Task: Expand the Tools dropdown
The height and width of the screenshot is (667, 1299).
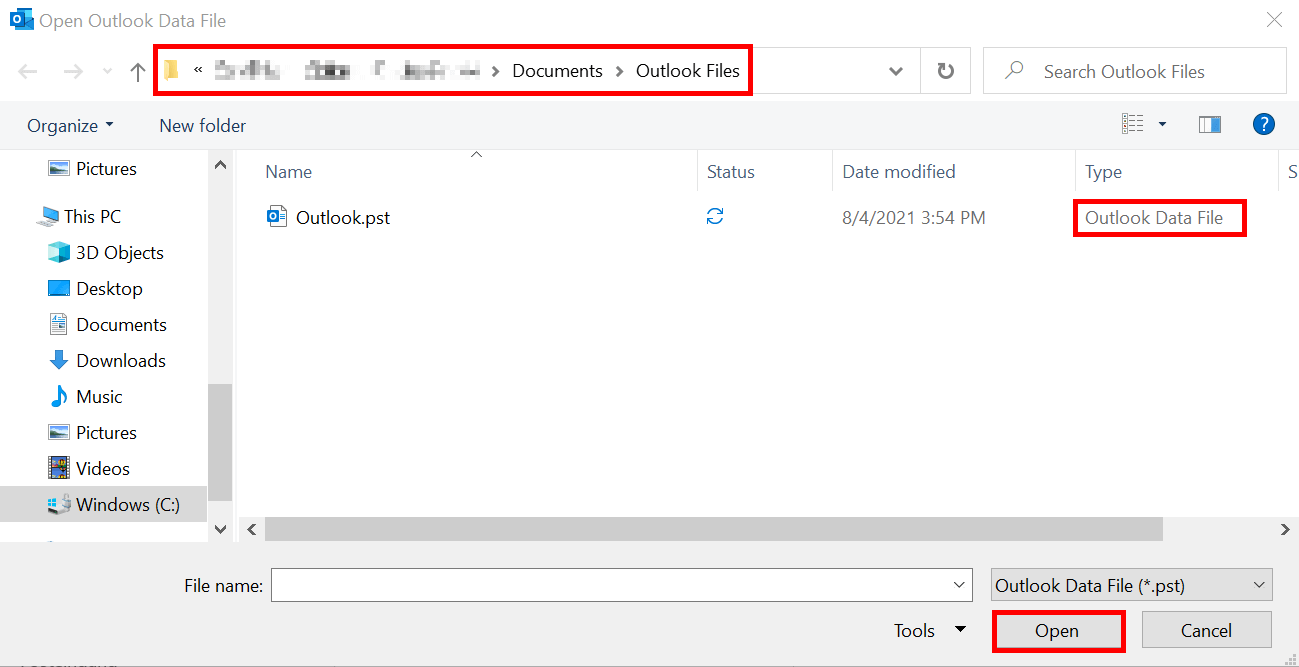Action: (930, 630)
